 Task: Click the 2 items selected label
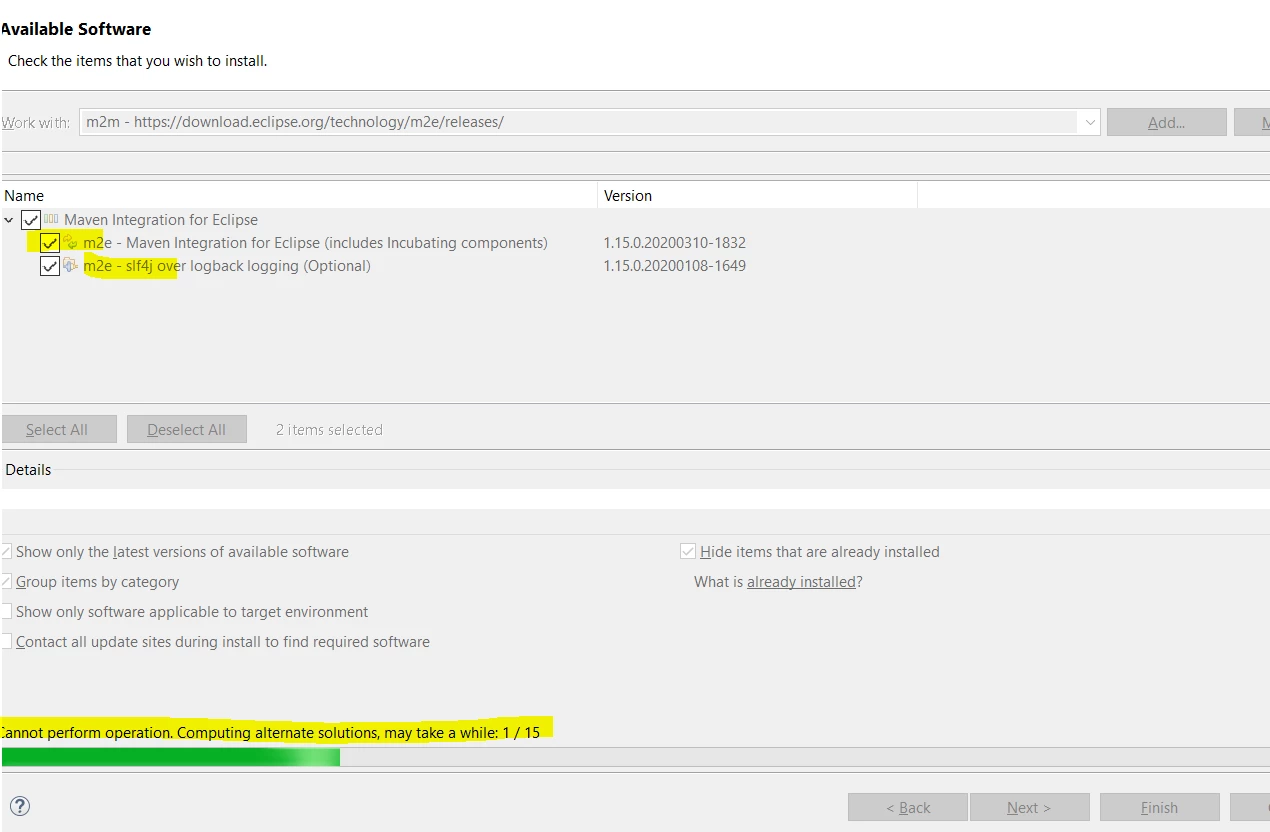[329, 430]
